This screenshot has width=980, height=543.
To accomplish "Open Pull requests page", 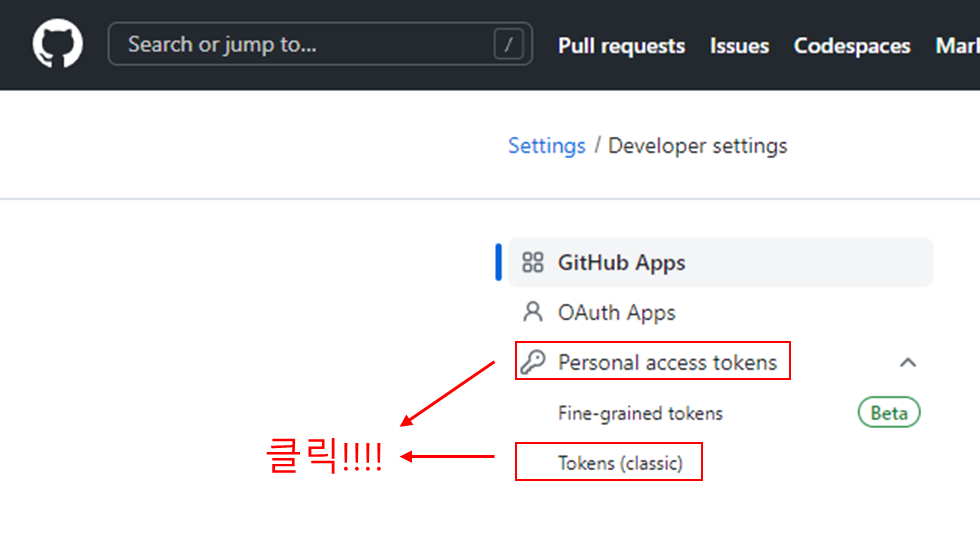I will 621,46.
